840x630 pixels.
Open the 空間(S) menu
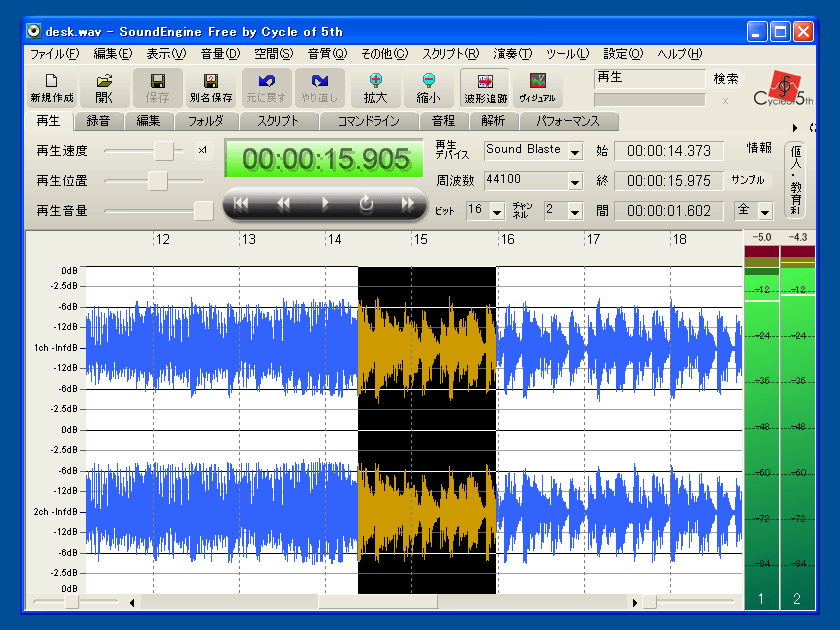click(274, 54)
